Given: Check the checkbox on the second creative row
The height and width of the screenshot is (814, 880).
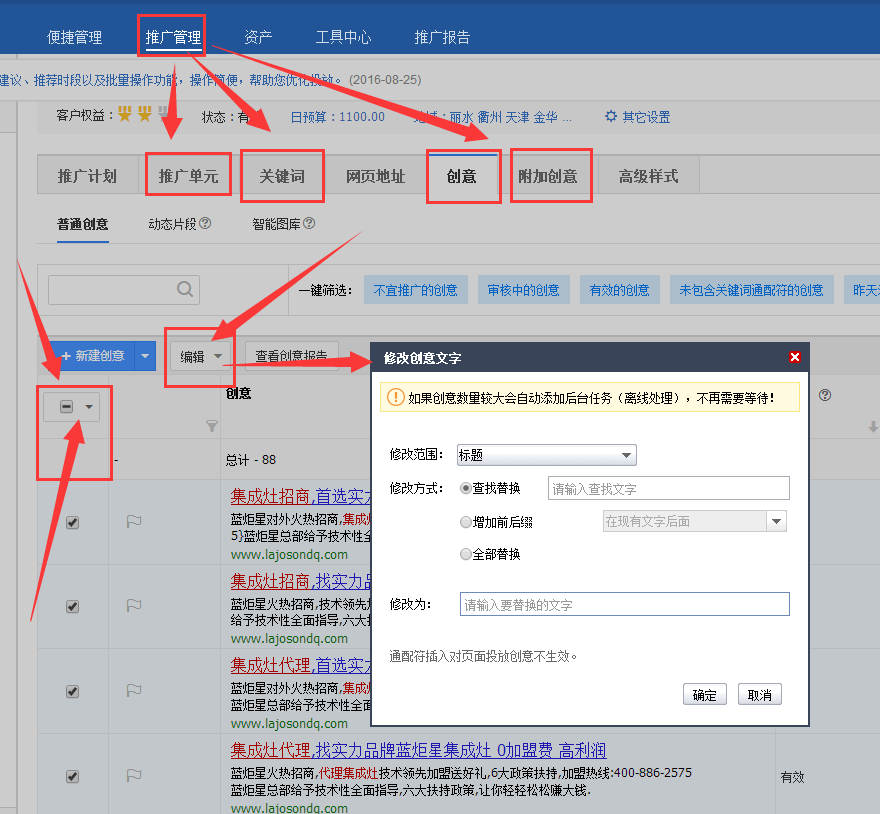Looking at the screenshot, I should click(73, 606).
